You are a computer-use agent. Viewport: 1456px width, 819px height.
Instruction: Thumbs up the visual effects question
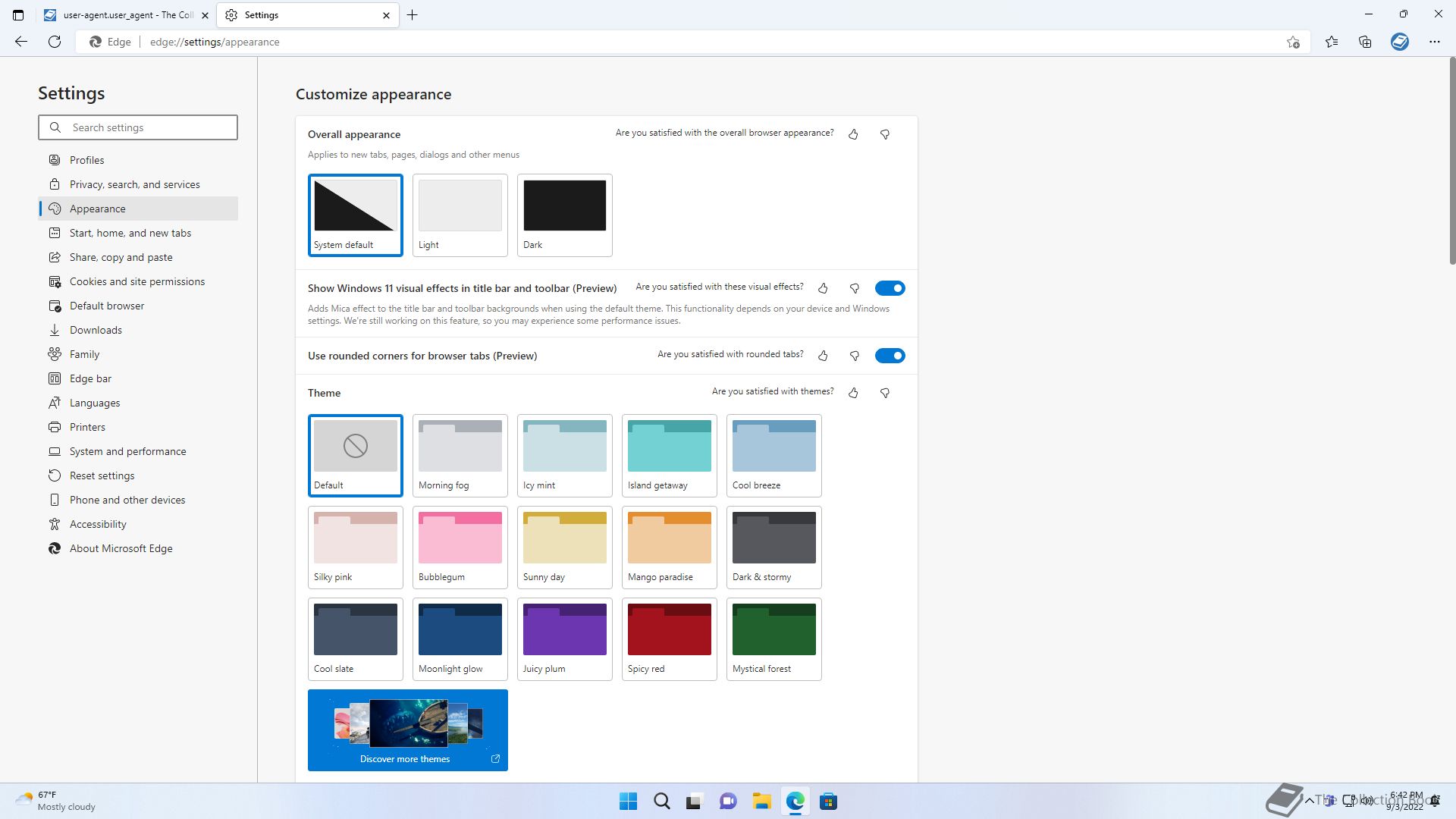[823, 288]
